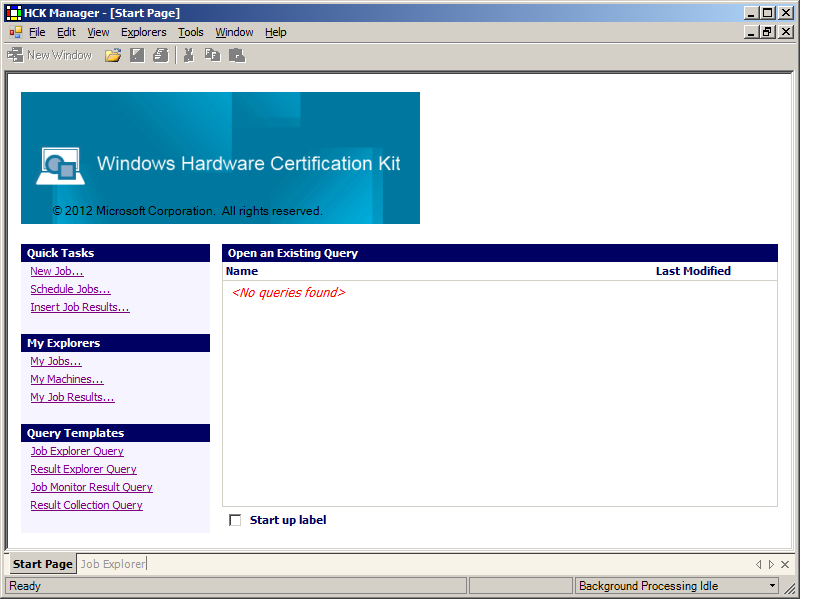Expand the Background Processing Idle dropdown
The width and height of the screenshot is (819, 599).
tap(772, 586)
